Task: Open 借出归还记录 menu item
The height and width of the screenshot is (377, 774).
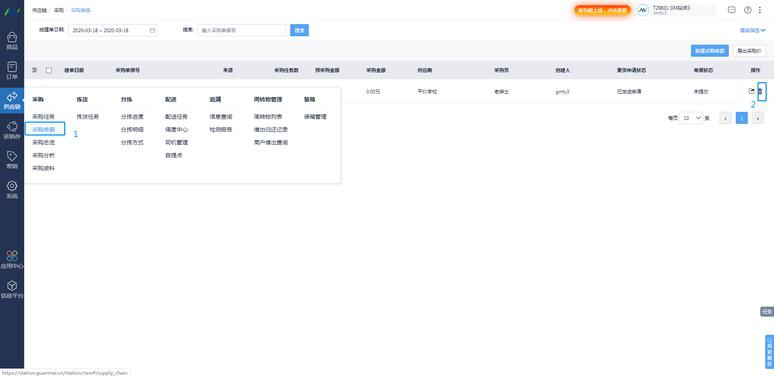Action: coord(271,129)
